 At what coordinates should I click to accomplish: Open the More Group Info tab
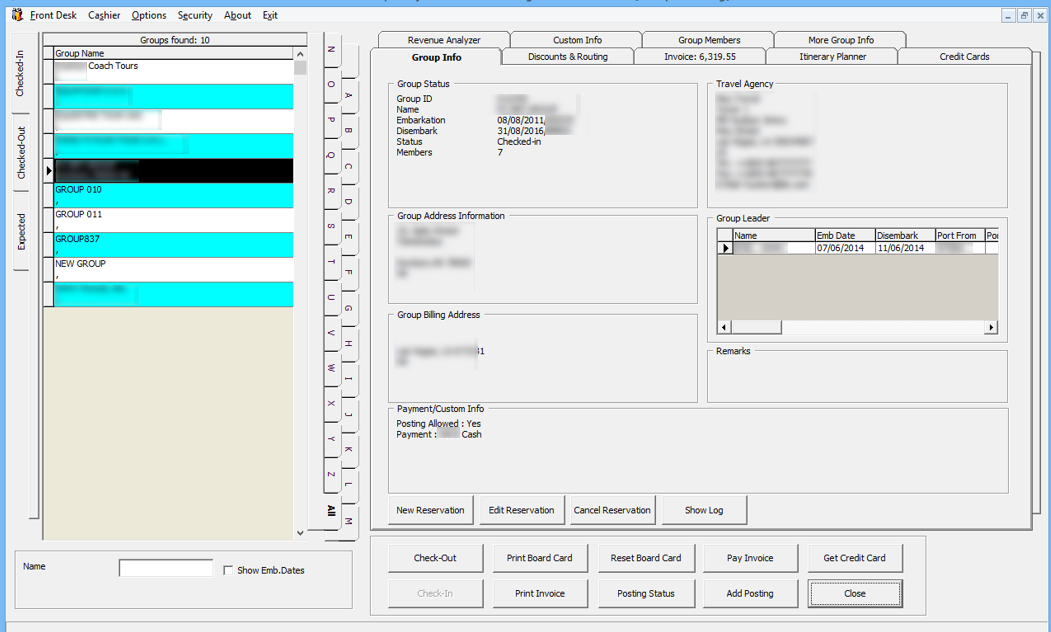(841, 40)
